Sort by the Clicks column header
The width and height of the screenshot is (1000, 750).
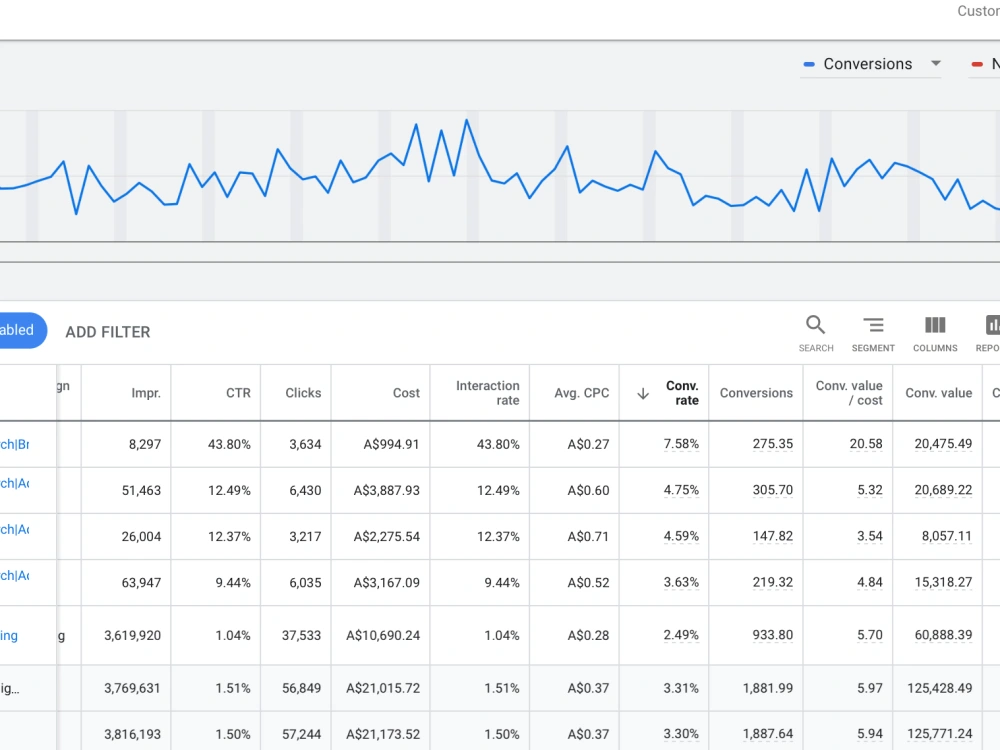click(303, 393)
